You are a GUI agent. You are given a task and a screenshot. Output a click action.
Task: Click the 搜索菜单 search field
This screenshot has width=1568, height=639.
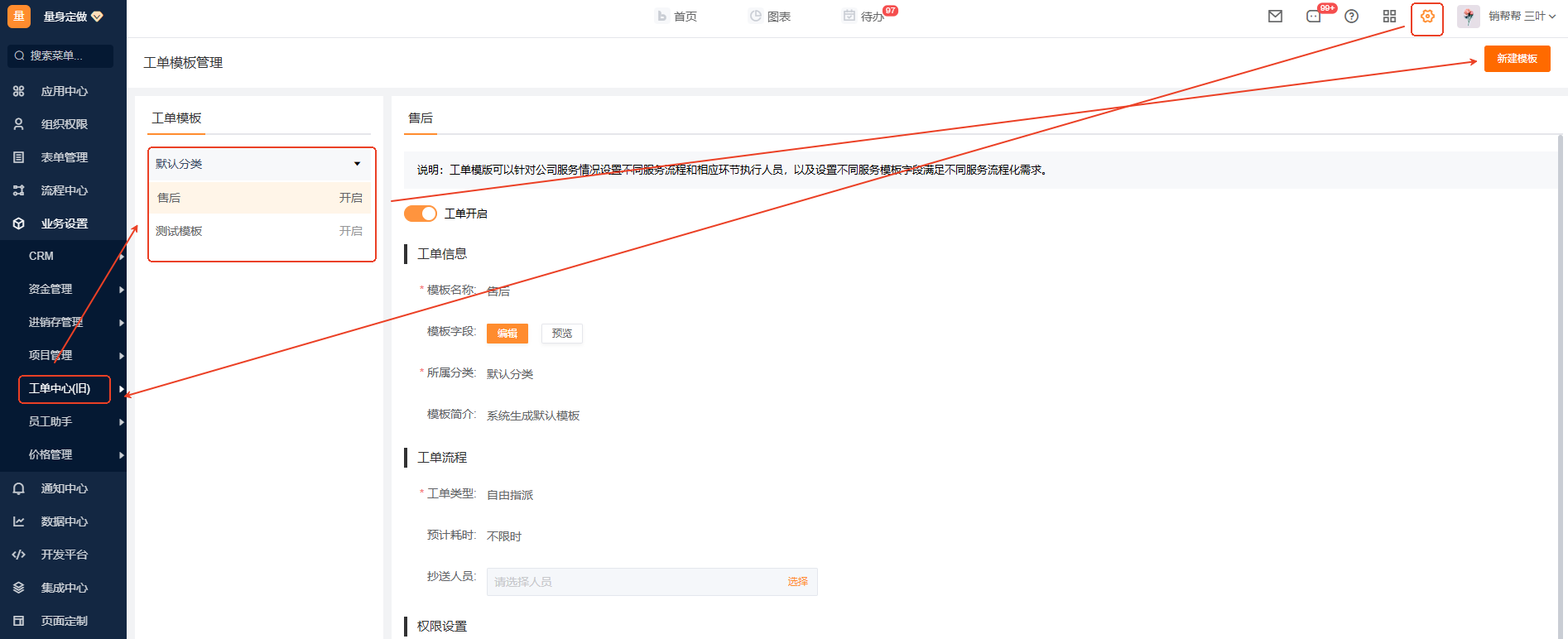point(60,55)
